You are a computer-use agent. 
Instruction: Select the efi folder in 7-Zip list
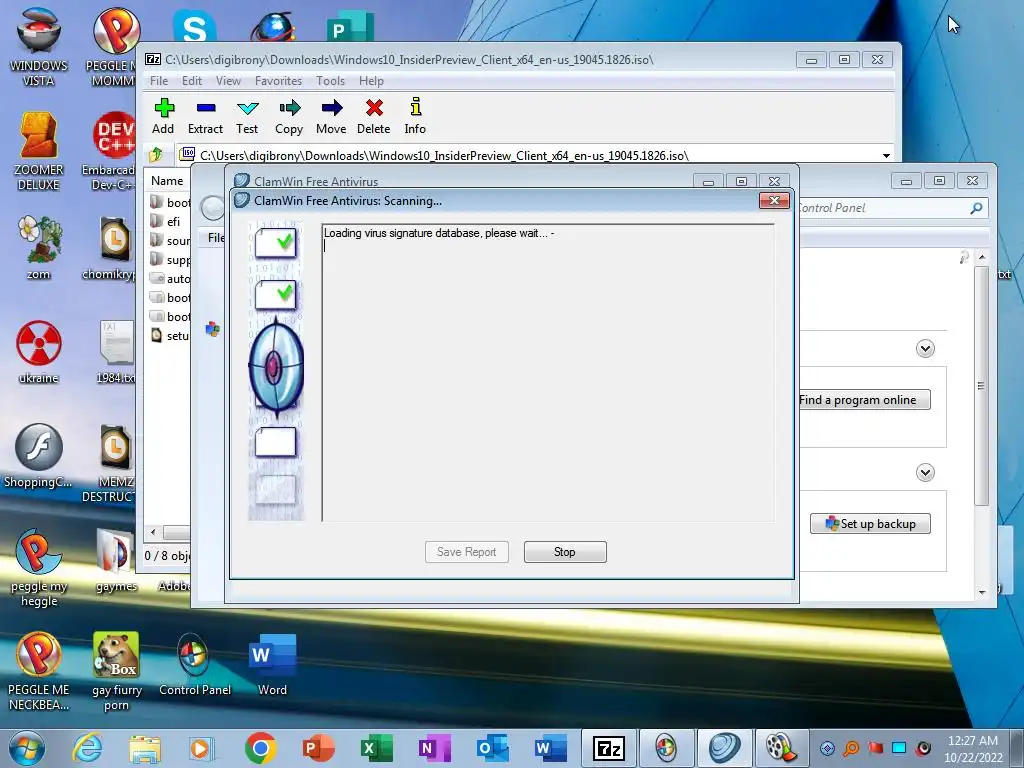(173, 221)
